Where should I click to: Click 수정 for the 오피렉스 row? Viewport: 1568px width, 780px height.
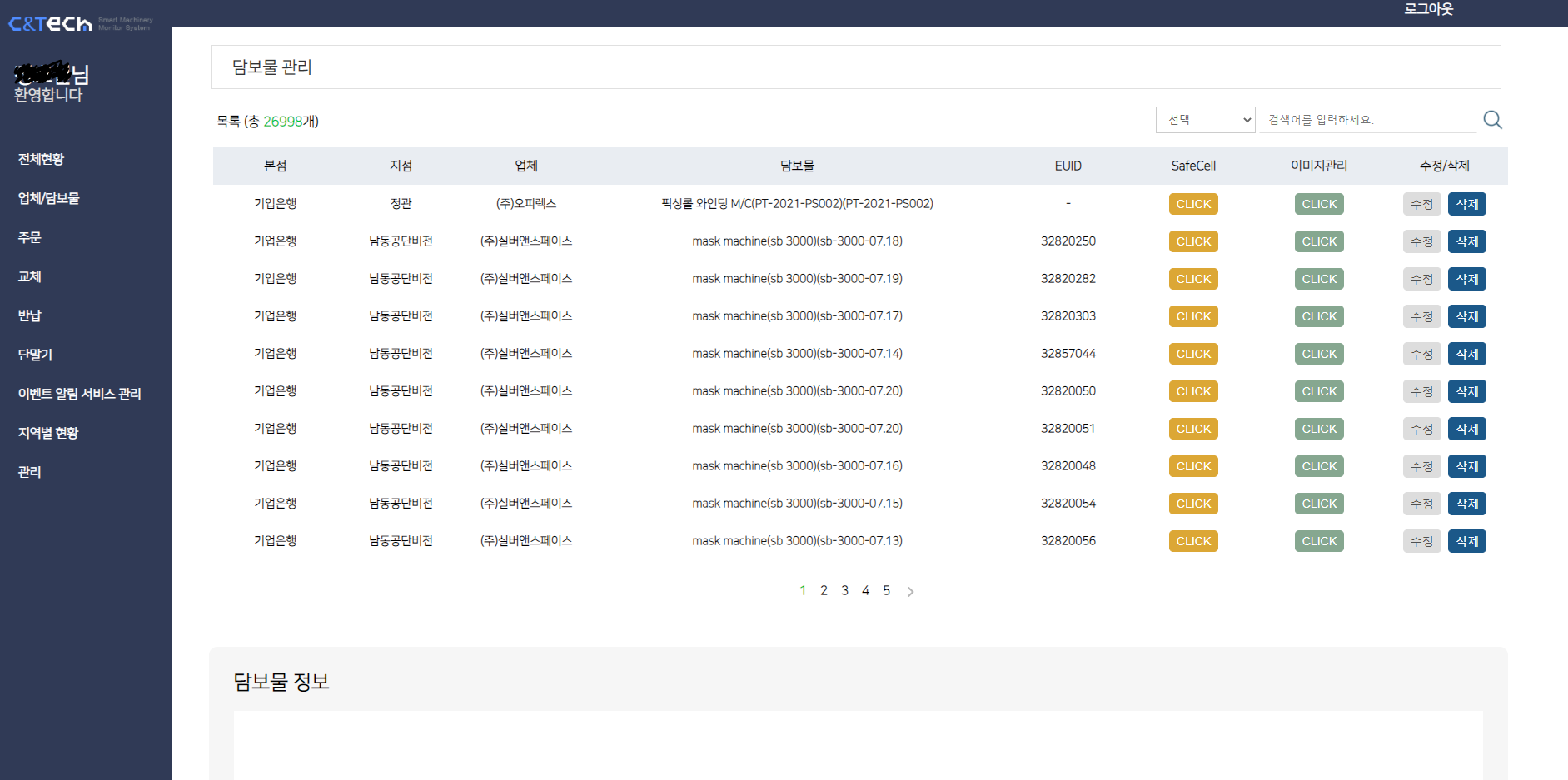coord(1421,204)
